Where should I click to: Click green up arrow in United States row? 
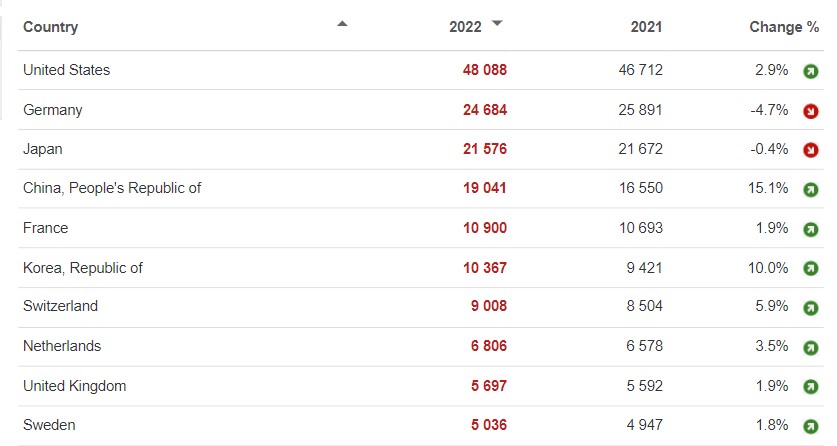[x=811, y=71]
